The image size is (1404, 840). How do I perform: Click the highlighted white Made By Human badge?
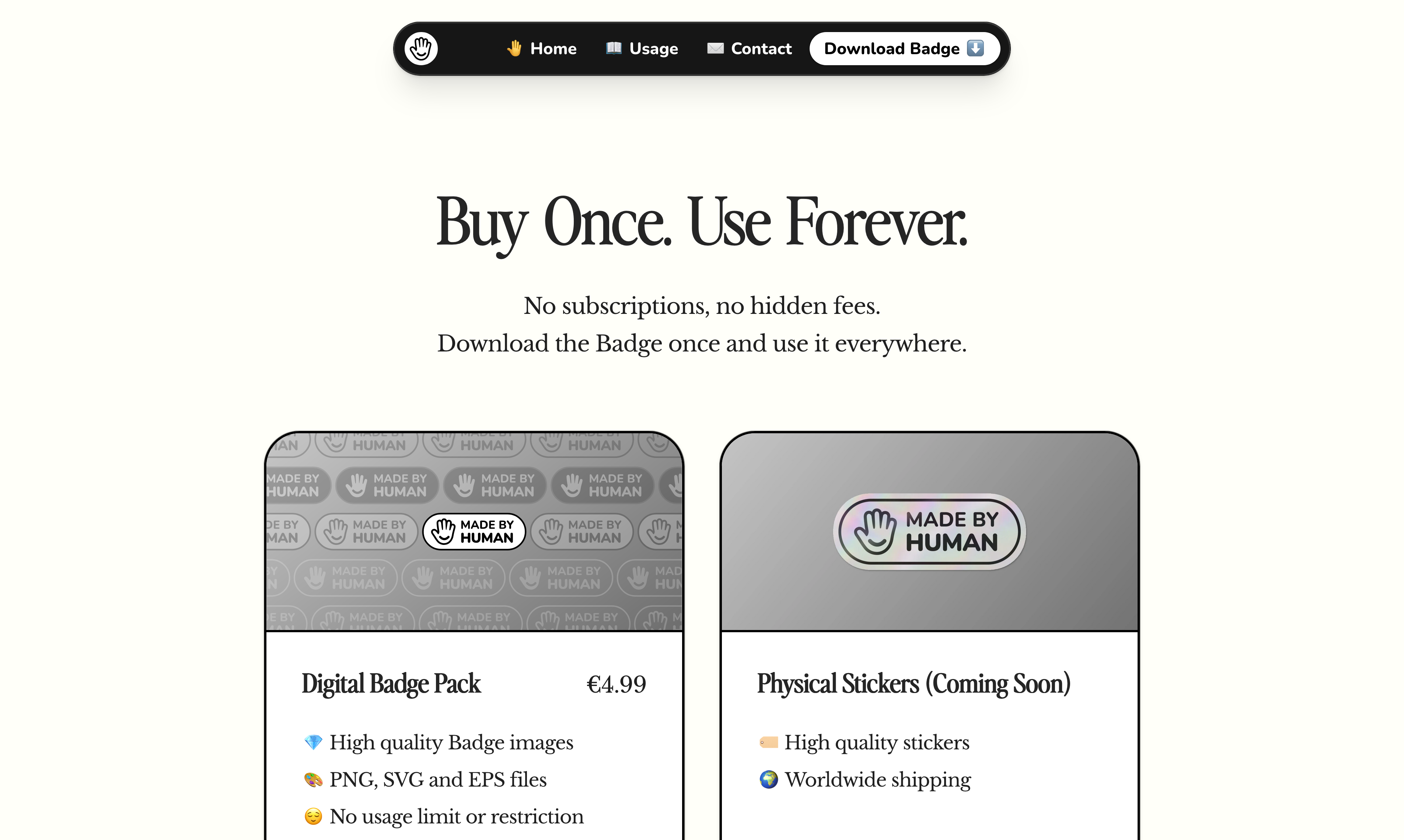[474, 532]
